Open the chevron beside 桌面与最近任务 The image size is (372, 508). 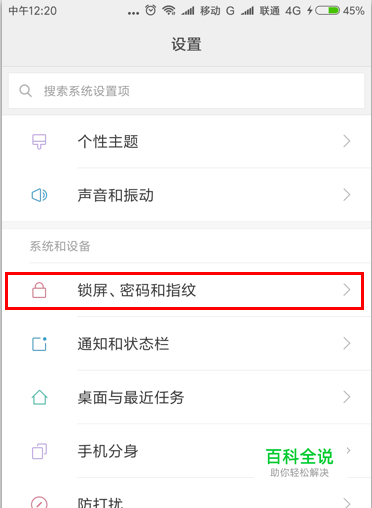tap(347, 397)
